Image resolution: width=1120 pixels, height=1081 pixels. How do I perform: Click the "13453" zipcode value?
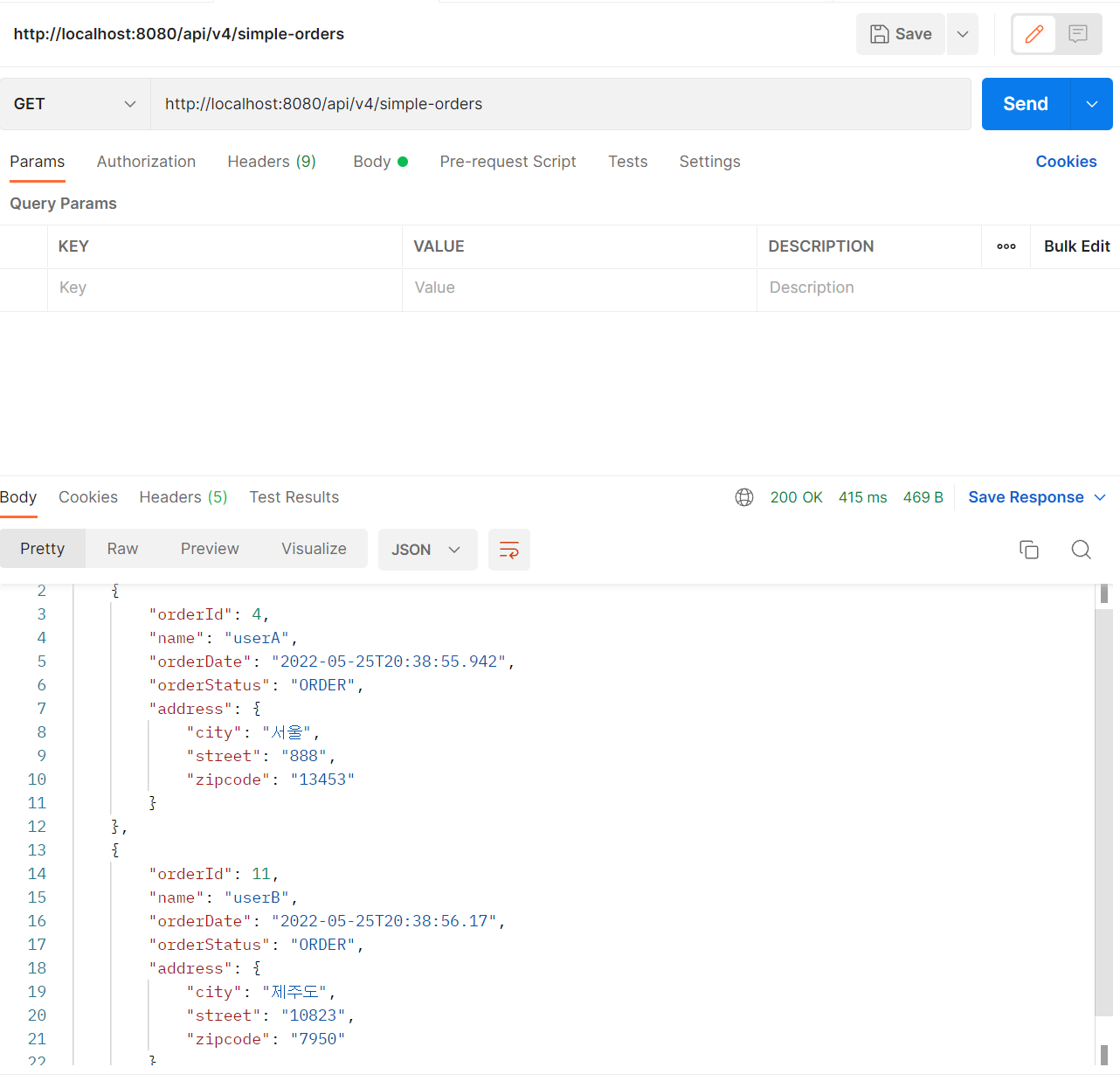click(322, 780)
